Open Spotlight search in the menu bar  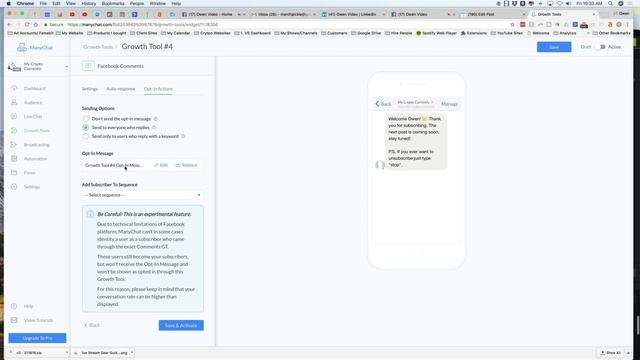point(611,3)
